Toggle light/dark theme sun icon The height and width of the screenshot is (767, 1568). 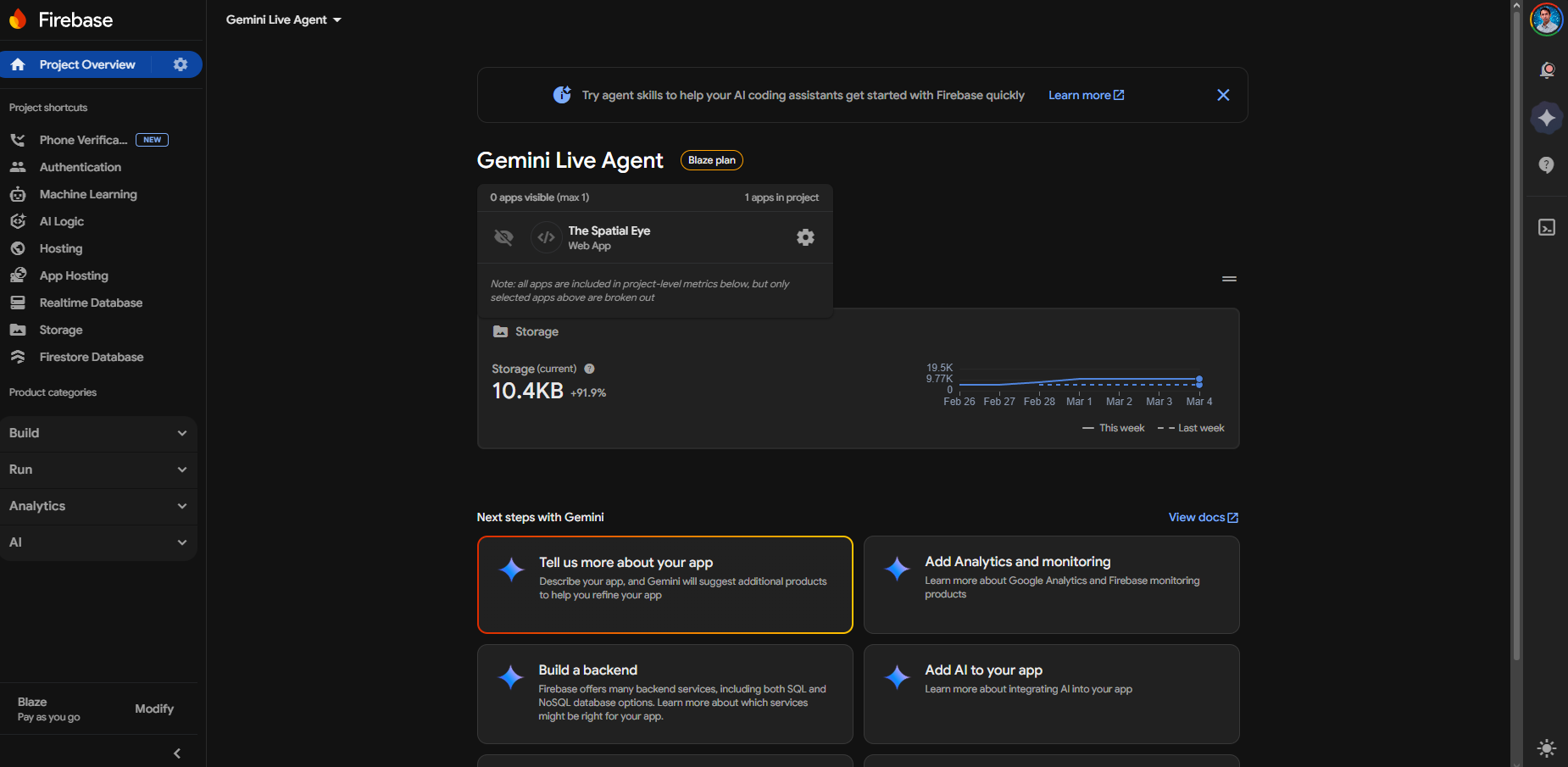tap(1547, 748)
